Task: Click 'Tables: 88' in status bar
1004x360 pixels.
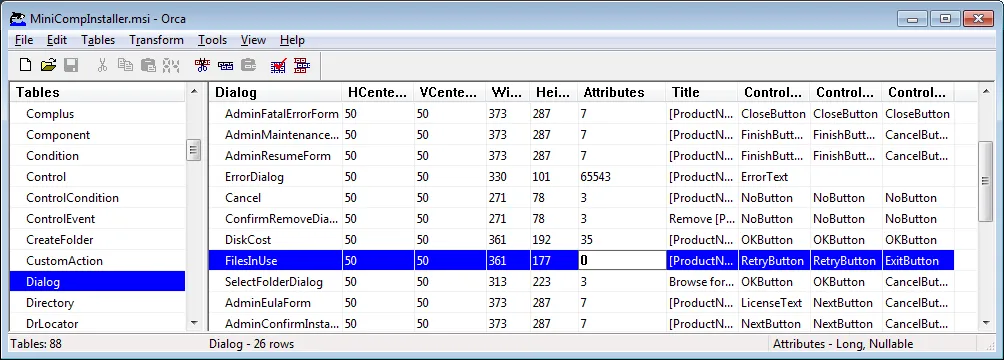Action: tap(36, 344)
